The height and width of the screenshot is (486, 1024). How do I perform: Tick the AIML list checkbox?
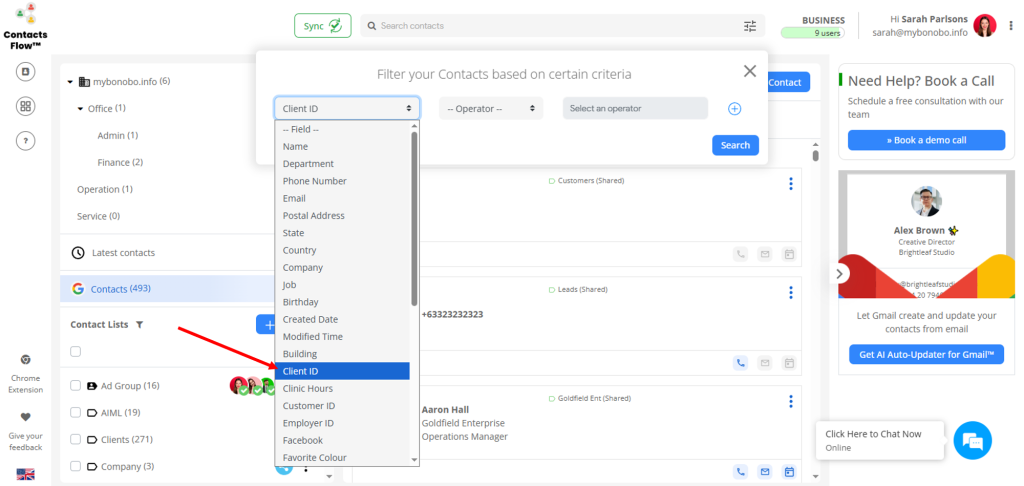pyautogui.click(x=76, y=412)
